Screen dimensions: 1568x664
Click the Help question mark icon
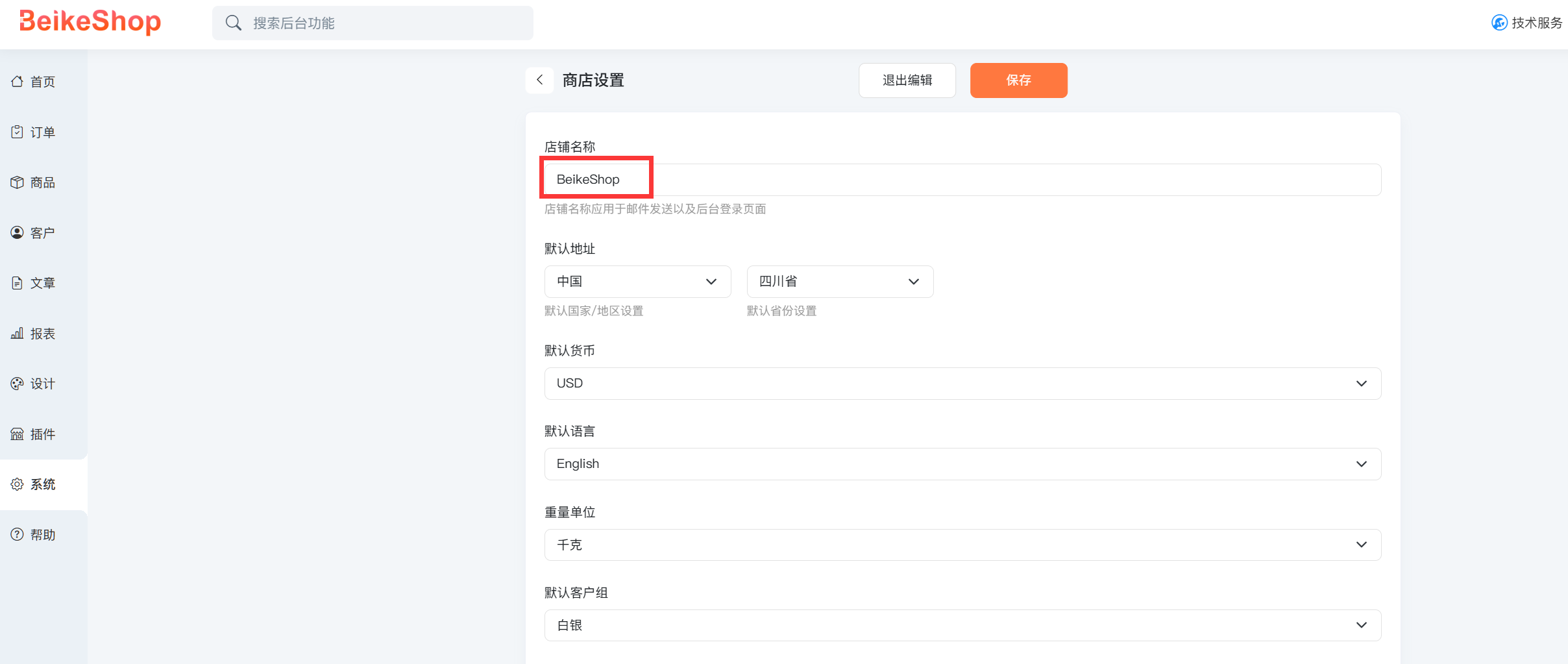click(18, 535)
